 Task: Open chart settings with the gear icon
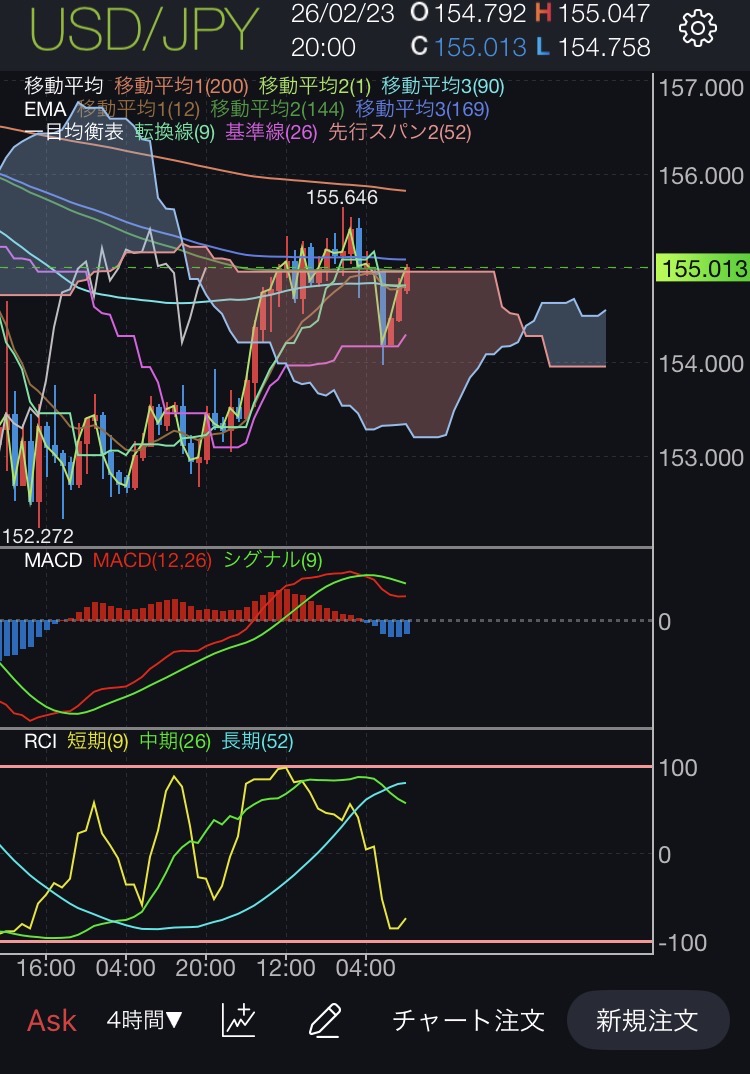[697, 29]
